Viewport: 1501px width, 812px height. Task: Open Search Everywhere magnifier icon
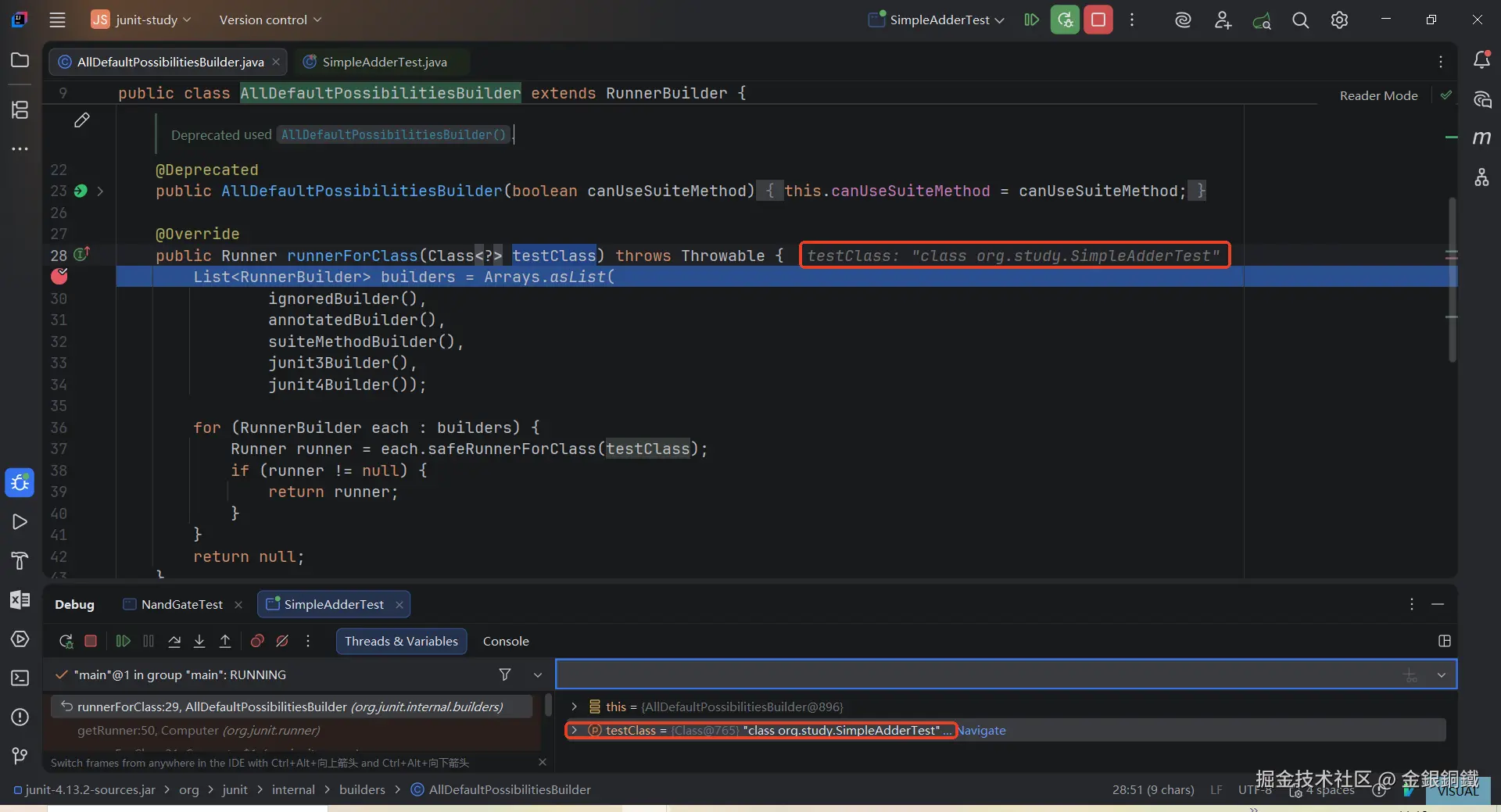1300,20
